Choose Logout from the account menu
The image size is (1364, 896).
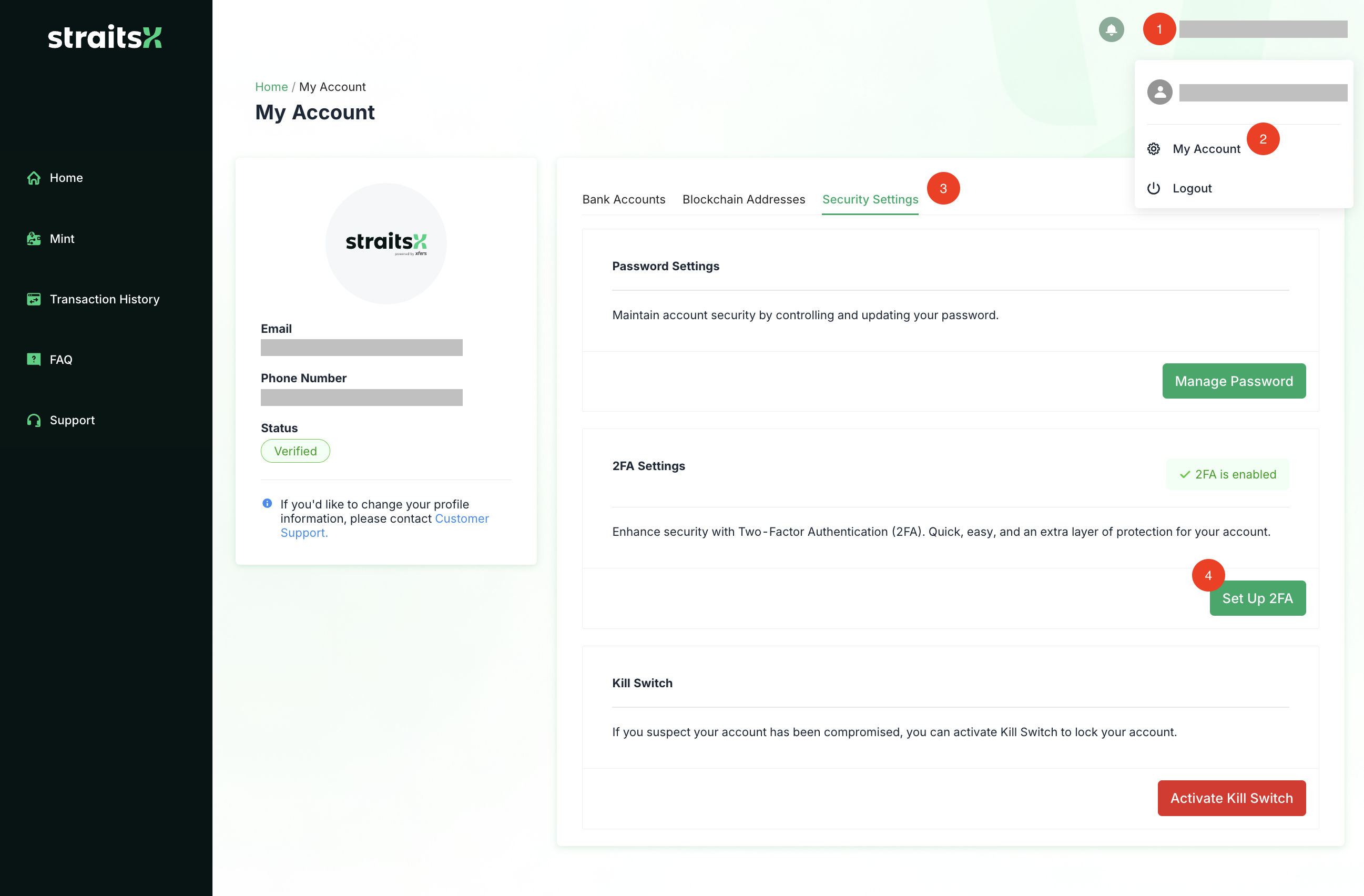(x=1192, y=189)
